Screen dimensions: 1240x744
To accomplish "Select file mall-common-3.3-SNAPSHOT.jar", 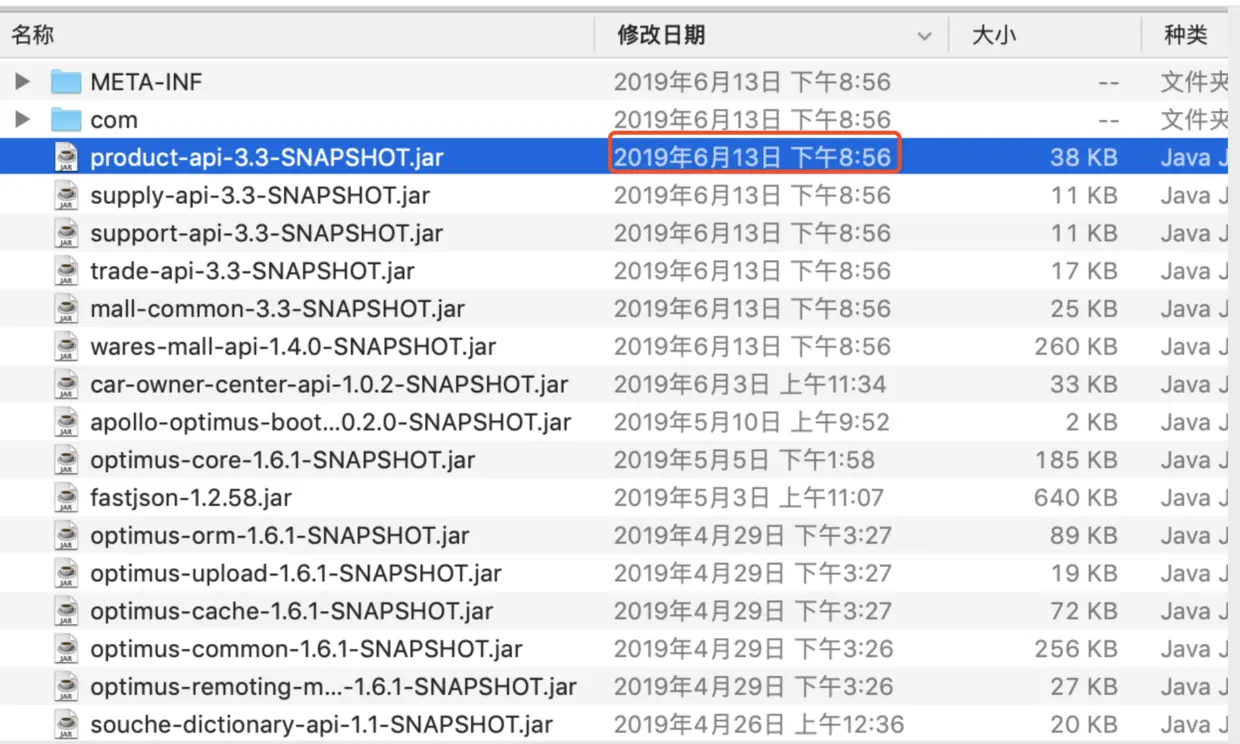I will (x=277, y=309).
